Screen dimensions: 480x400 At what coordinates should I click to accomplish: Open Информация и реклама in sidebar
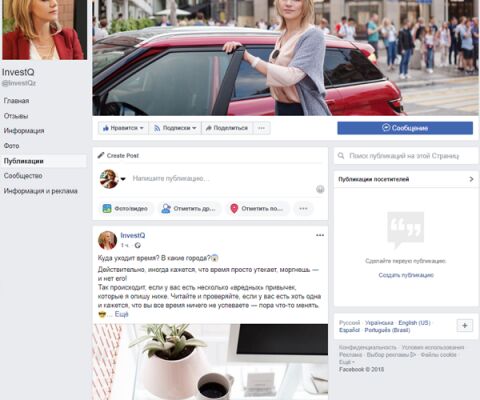[x=40, y=191]
